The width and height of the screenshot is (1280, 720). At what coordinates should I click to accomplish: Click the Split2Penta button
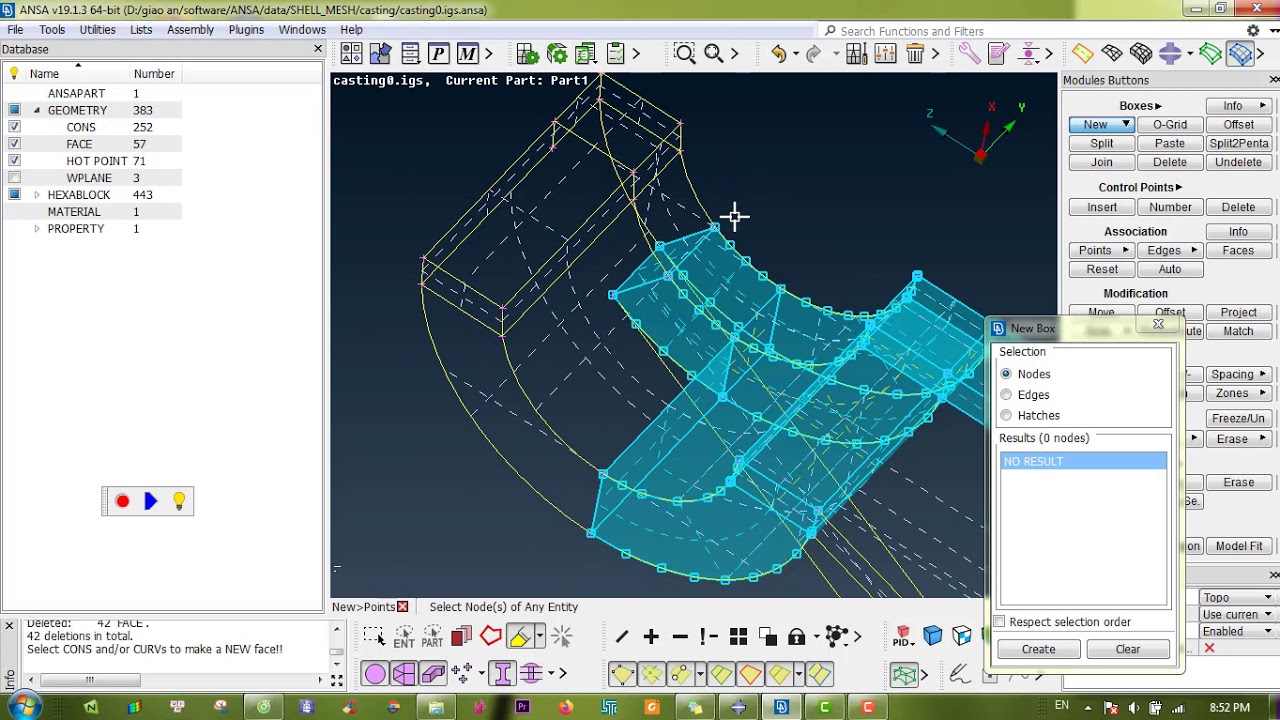click(1238, 143)
